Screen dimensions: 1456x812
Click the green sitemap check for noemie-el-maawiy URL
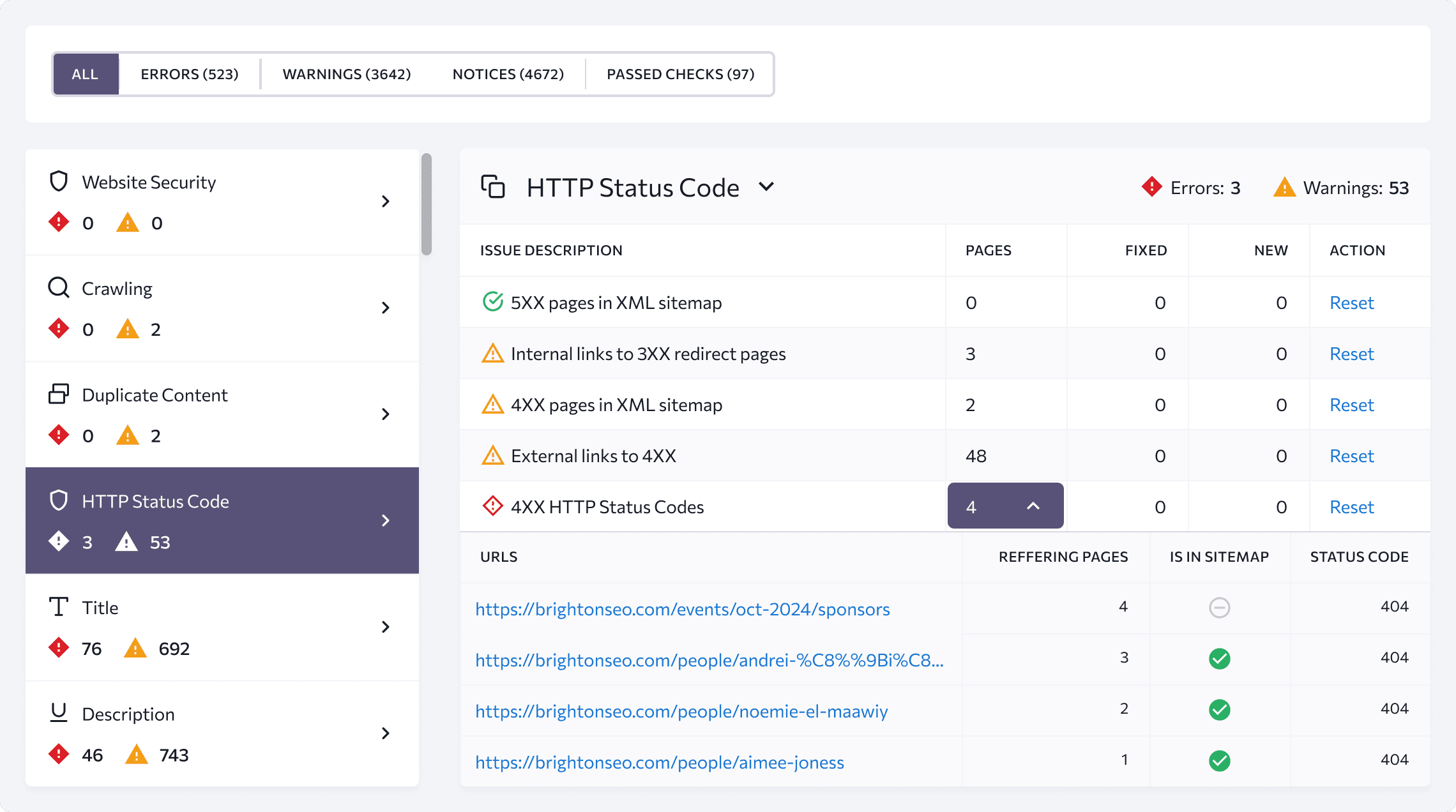1220,709
